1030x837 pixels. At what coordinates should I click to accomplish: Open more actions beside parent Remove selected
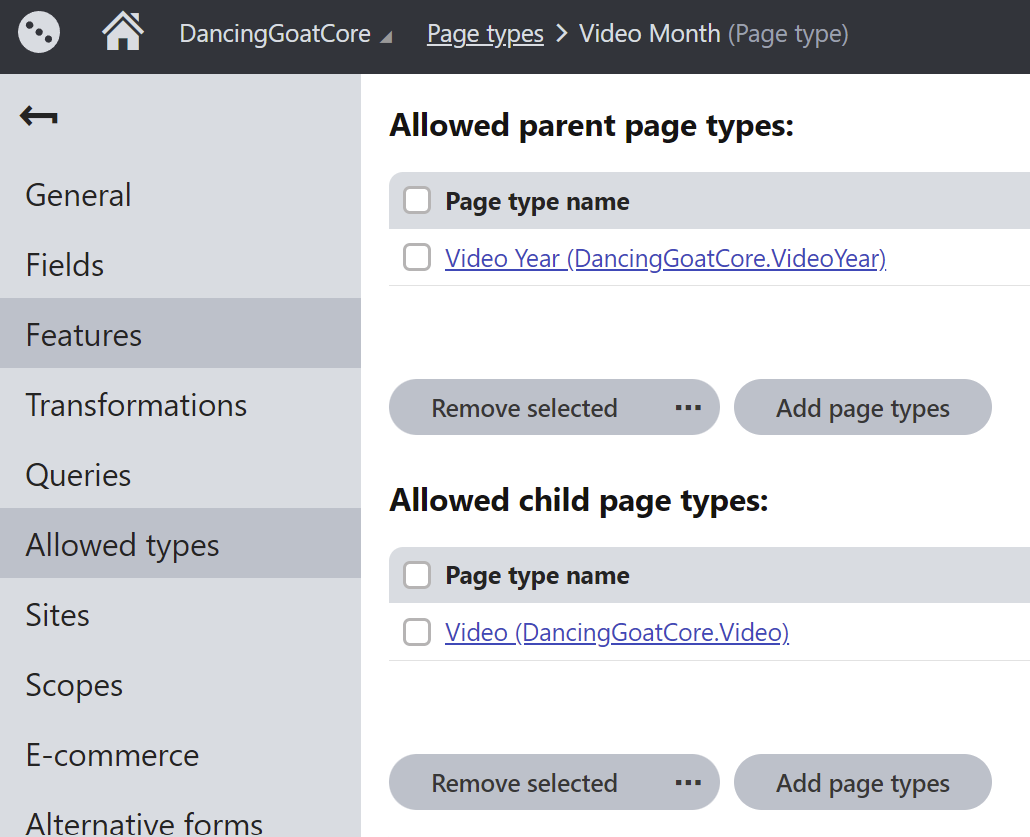point(688,407)
